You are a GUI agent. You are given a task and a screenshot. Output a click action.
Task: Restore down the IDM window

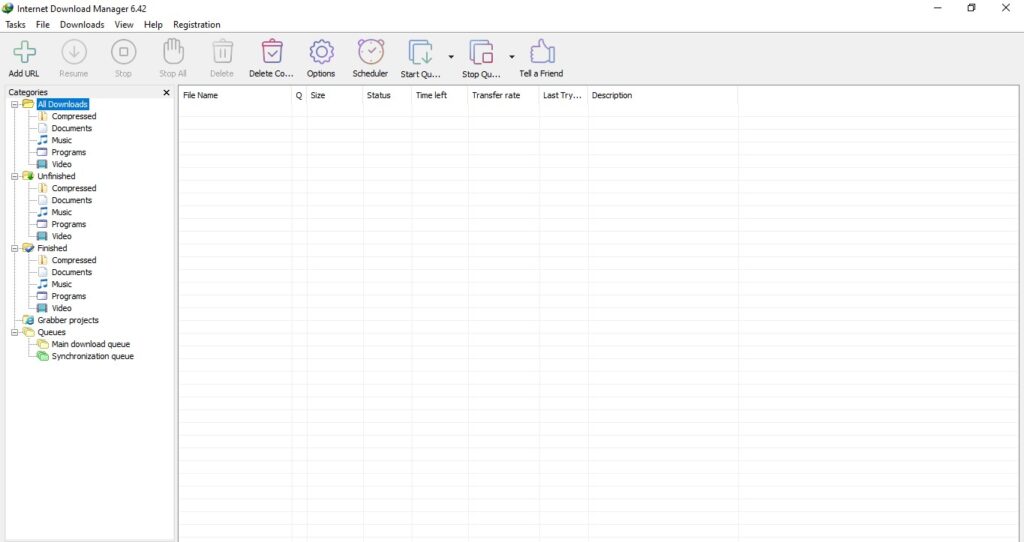click(971, 8)
